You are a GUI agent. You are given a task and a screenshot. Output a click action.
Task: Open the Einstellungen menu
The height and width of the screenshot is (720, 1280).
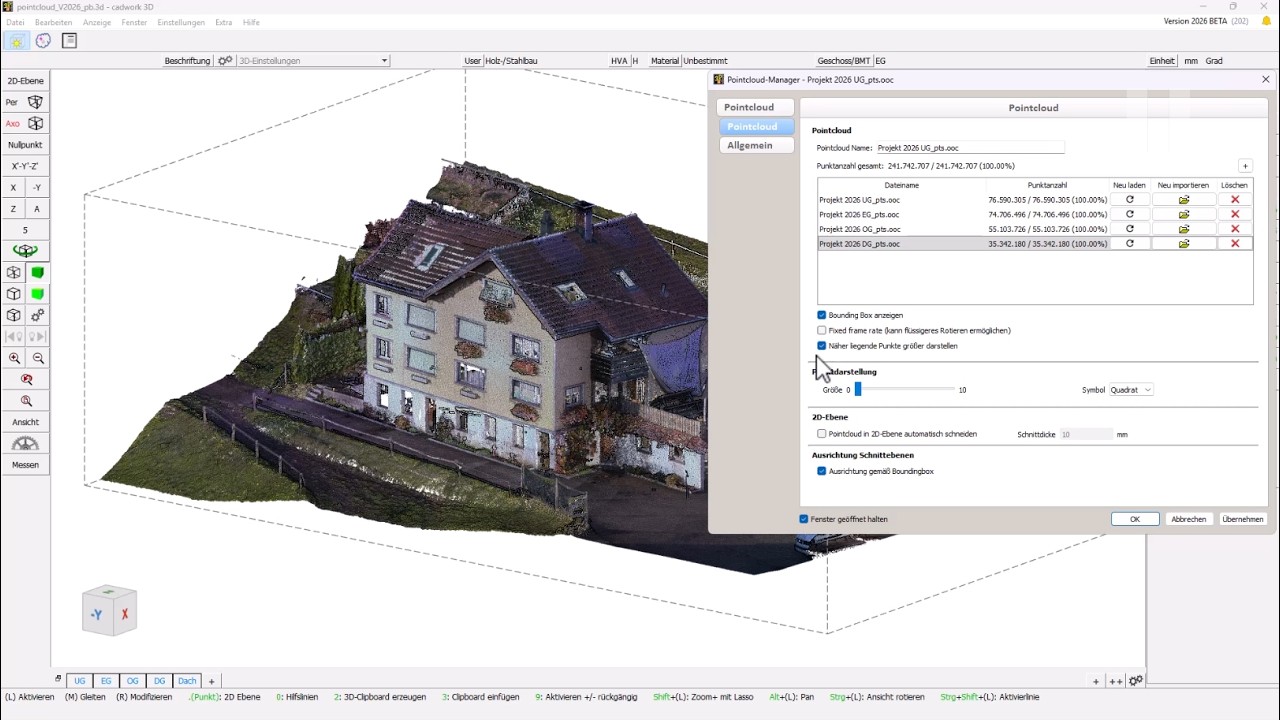(181, 22)
